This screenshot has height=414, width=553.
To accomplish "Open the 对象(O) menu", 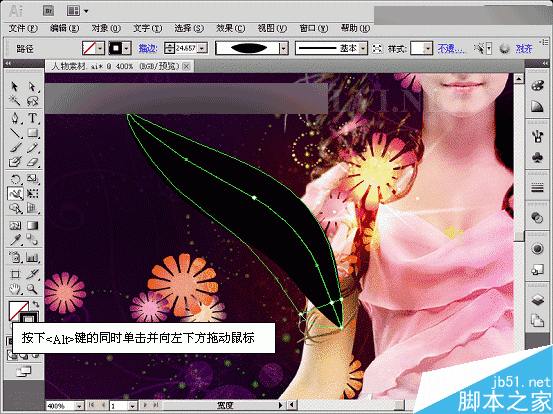I will click(x=106, y=28).
